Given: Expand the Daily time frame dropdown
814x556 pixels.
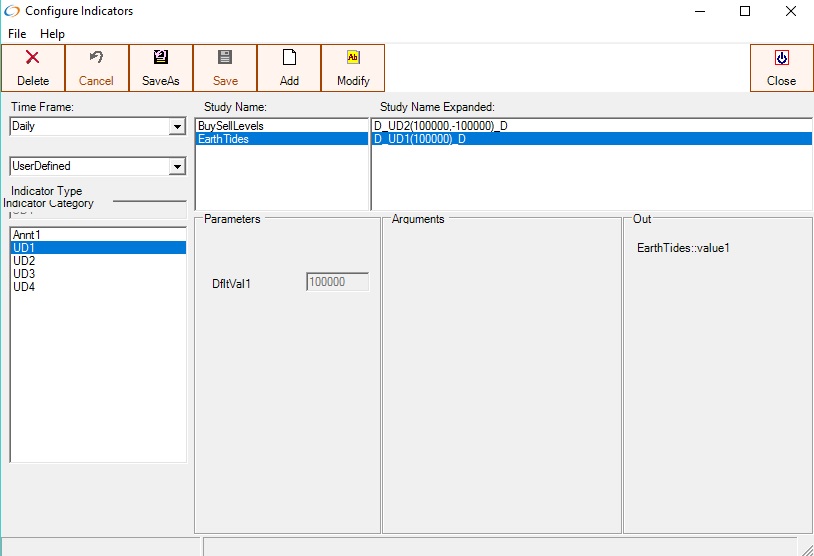Looking at the screenshot, I should 178,127.
